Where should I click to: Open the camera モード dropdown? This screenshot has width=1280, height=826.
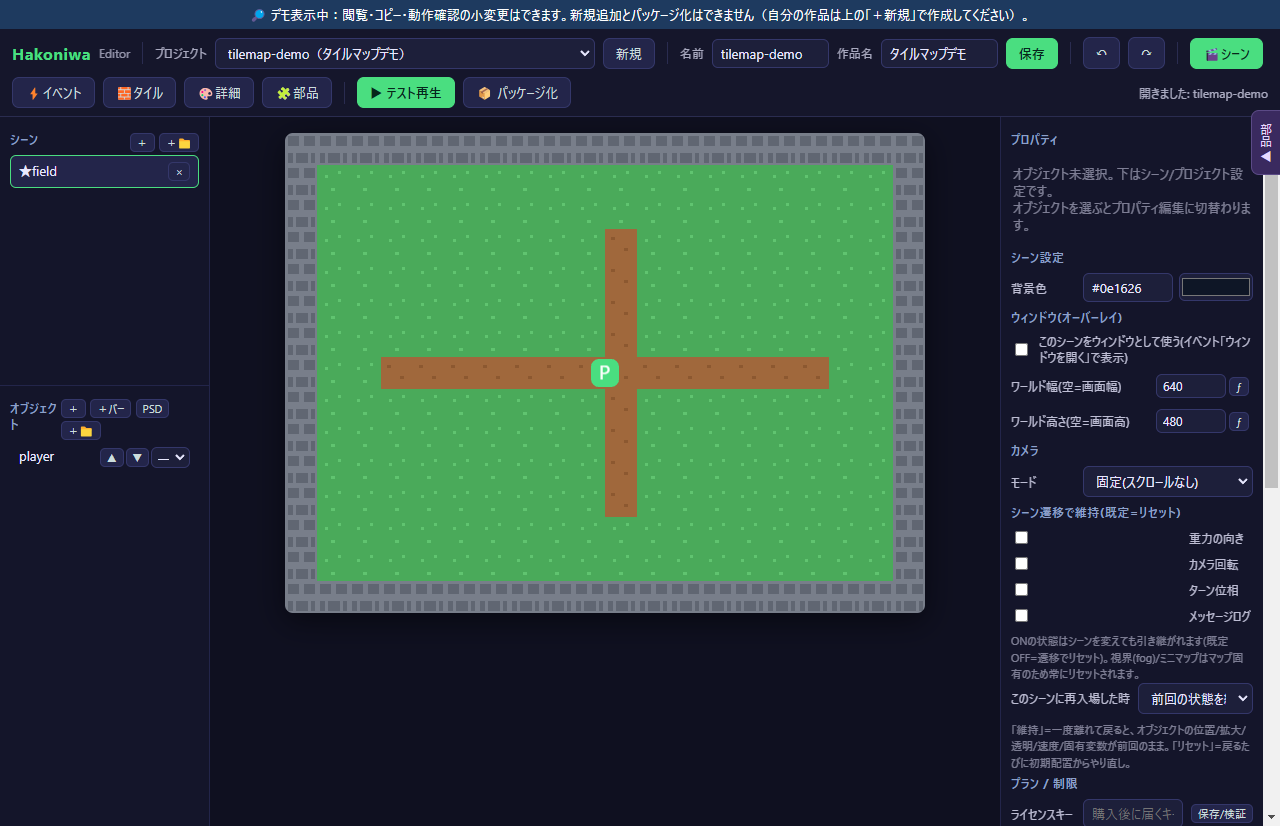pyautogui.click(x=1168, y=482)
